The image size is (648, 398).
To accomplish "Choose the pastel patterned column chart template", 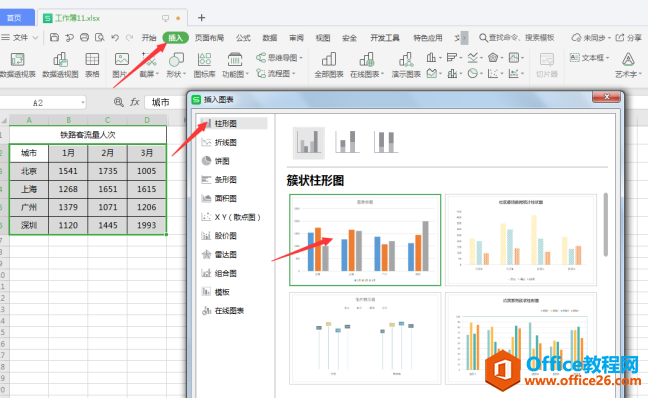I will point(521,240).
